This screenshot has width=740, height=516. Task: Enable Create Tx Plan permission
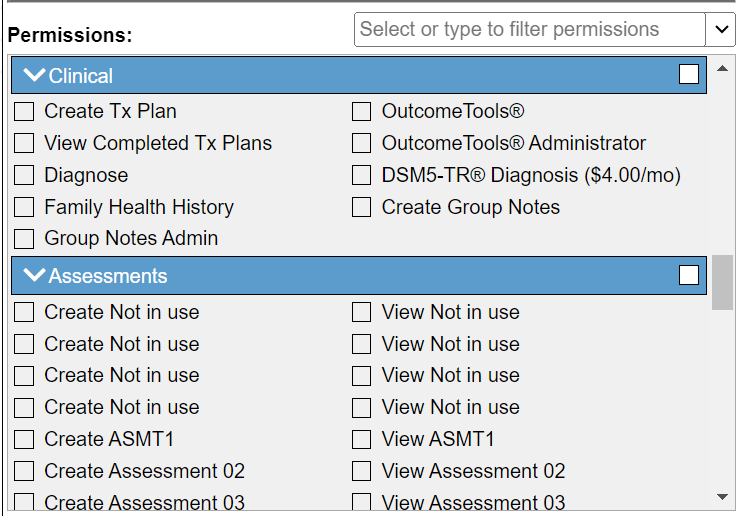(x=24, y=112)
